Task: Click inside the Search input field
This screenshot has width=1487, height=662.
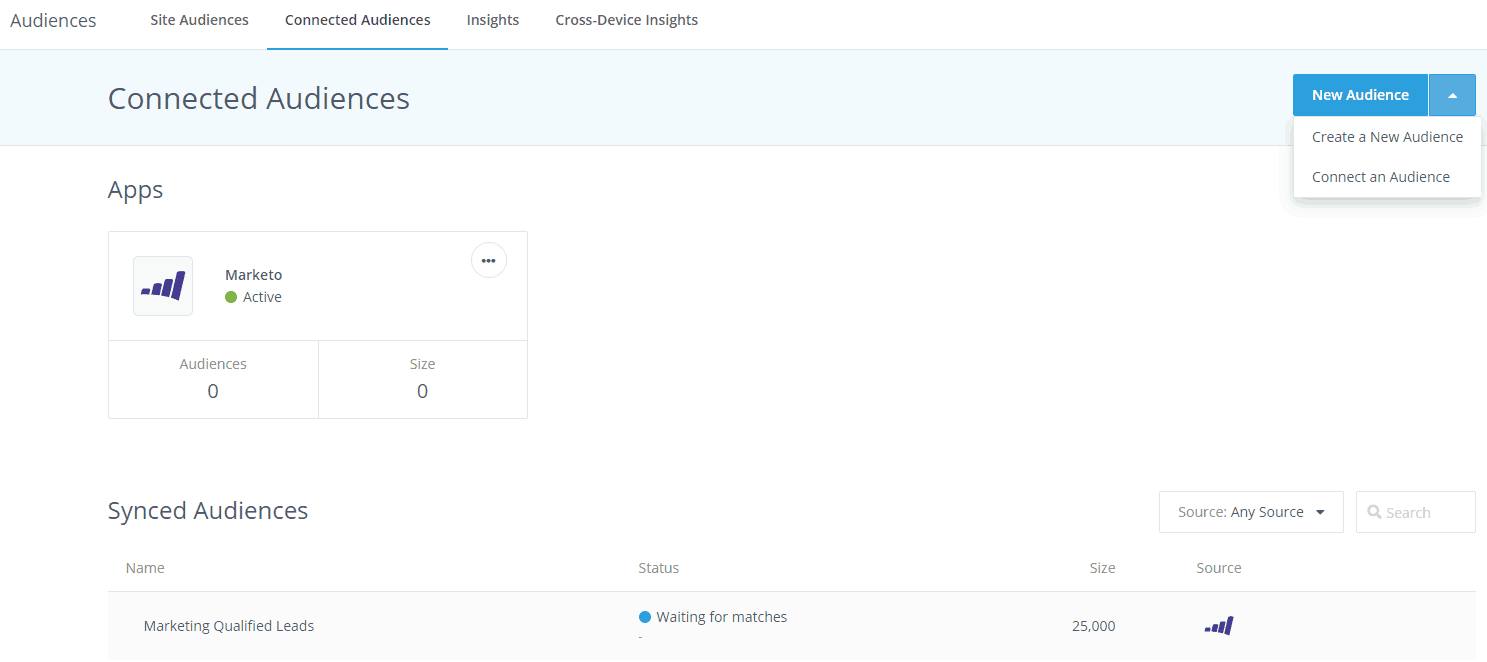Action: (x=1420, y=511)
